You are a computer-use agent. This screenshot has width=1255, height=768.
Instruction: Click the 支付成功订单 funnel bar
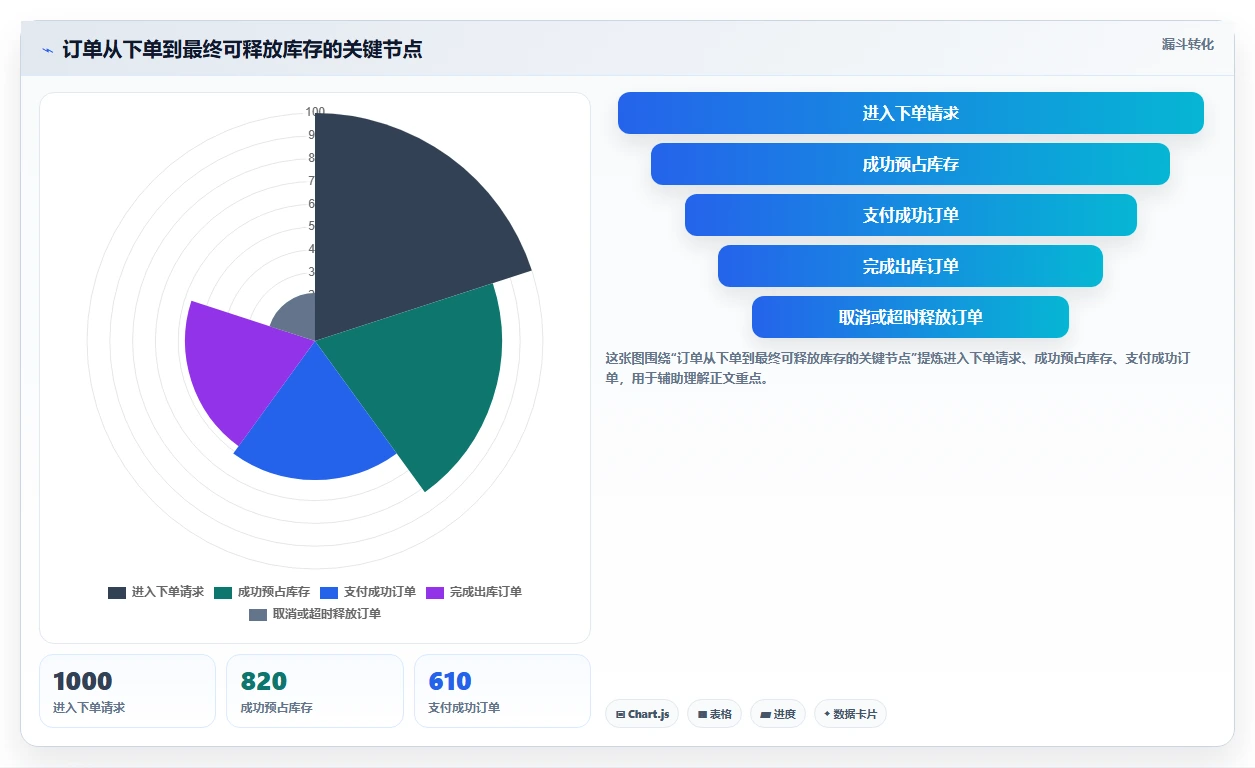click(911, 215)
